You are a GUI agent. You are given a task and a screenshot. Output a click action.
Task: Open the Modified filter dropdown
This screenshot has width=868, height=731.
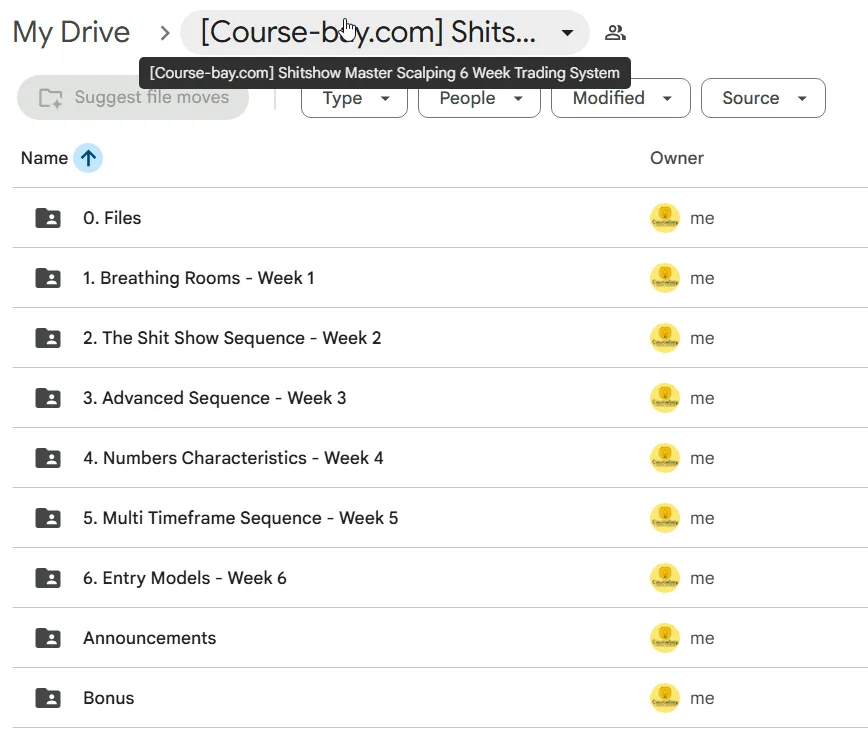point(621,98)
